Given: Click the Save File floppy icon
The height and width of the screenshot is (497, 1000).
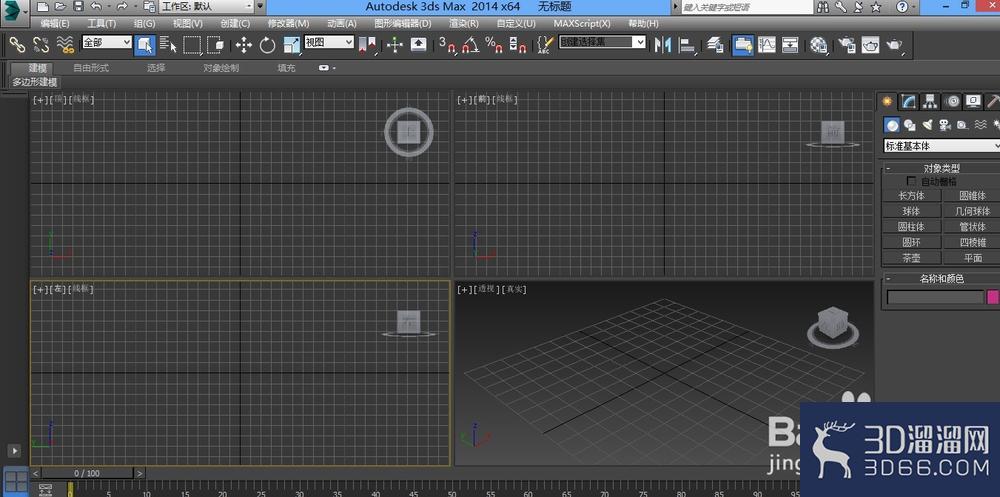Looking at the screenshot, I should [78, 6].
